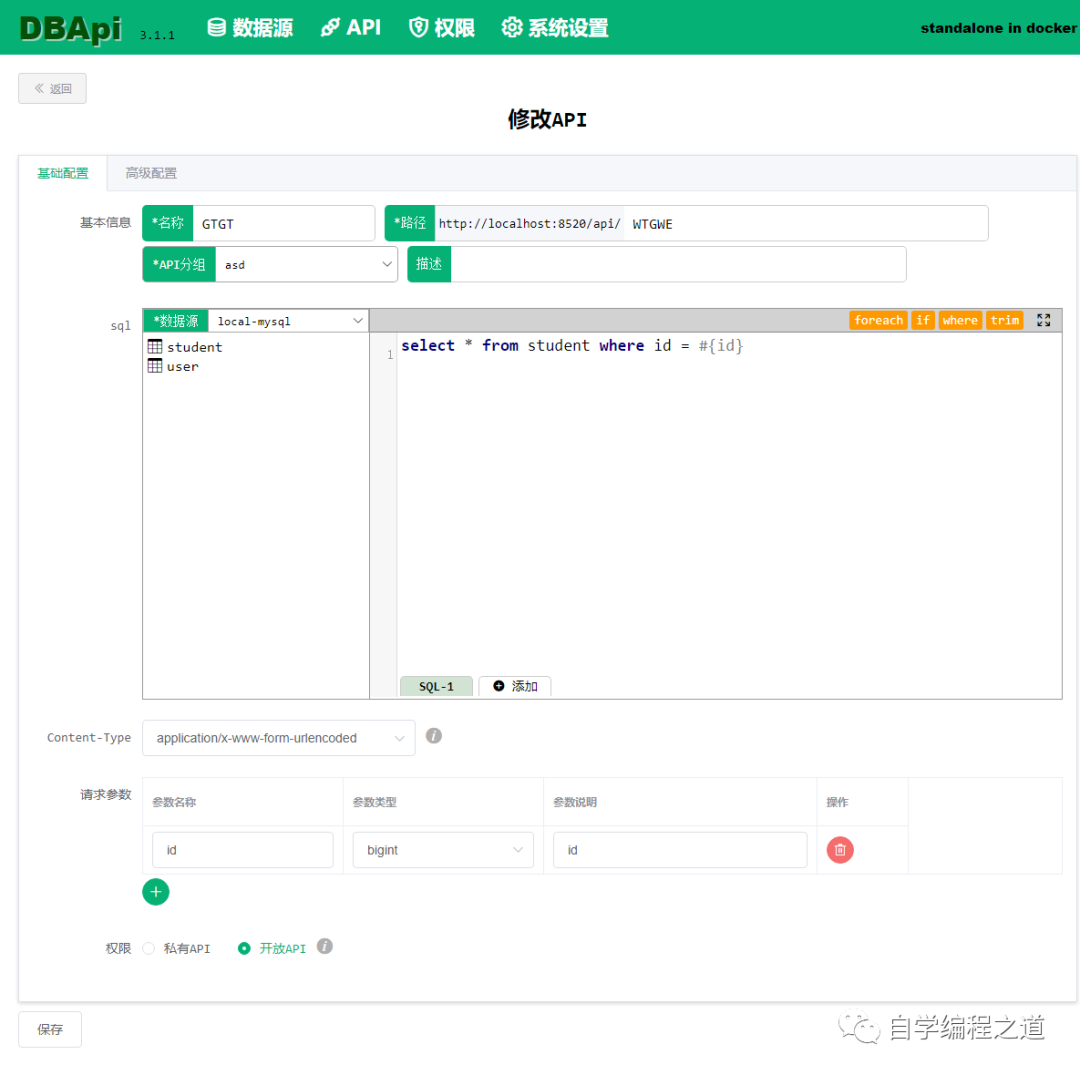Add a request parameter with green plus
The image size is (1080, 1075).
click(156, 892)
